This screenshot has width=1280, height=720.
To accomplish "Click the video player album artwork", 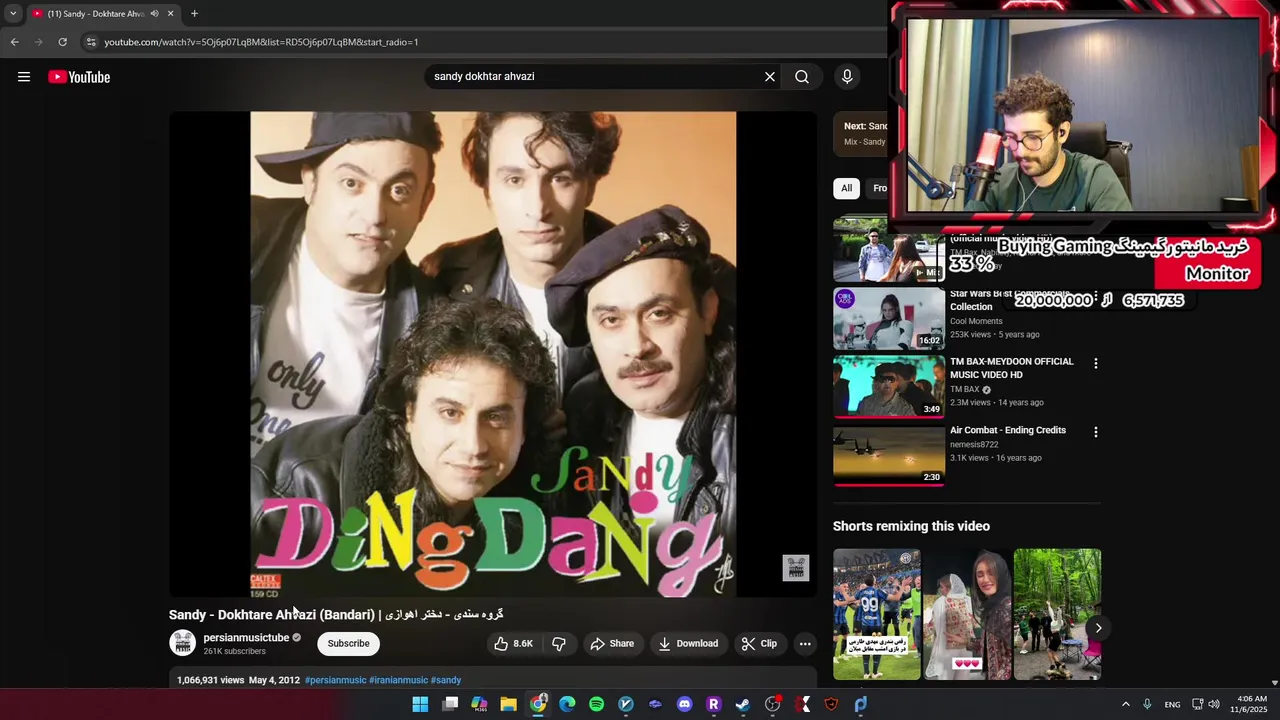I will point(493,354).
